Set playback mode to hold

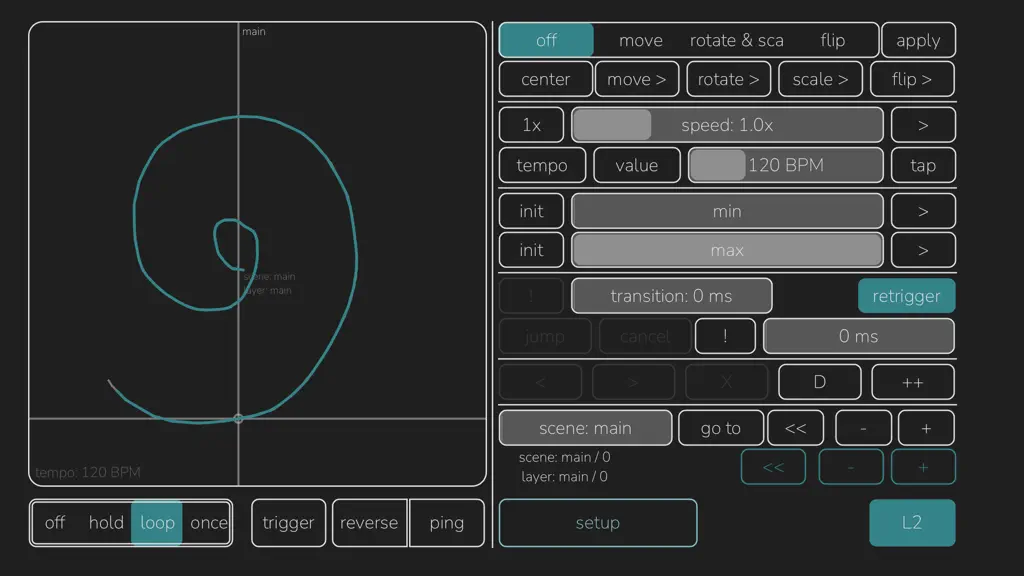pos(106,522)
